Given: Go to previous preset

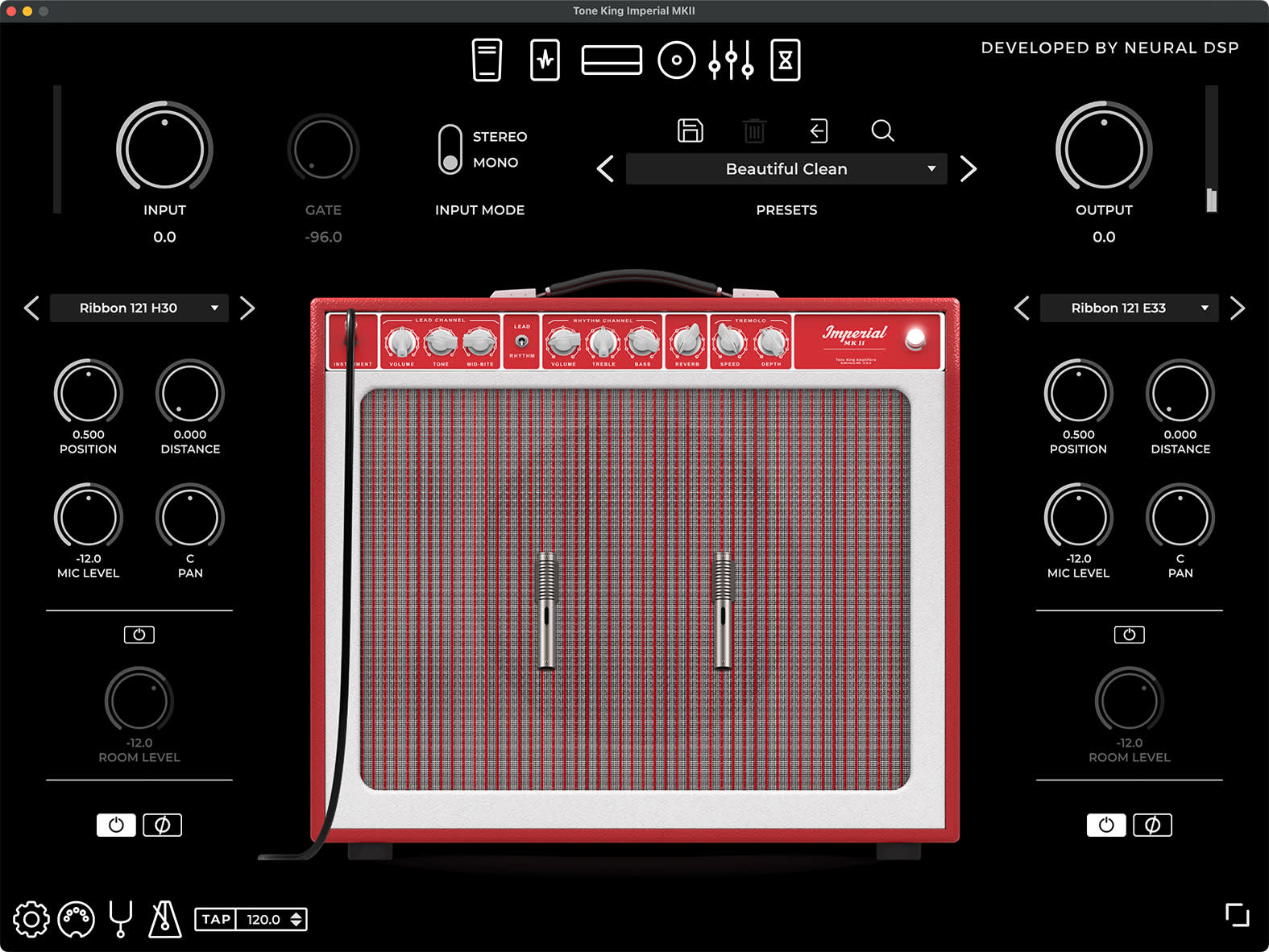Looking at the screenshot, I should click(606, 169).
